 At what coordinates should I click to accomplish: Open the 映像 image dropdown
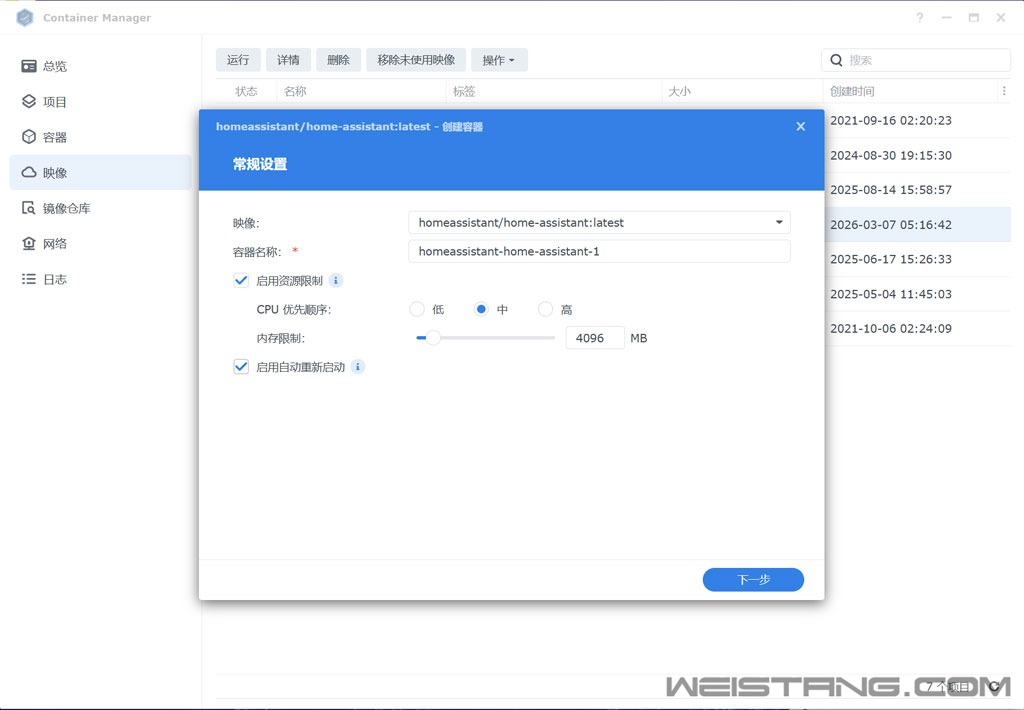click(779, 222)
